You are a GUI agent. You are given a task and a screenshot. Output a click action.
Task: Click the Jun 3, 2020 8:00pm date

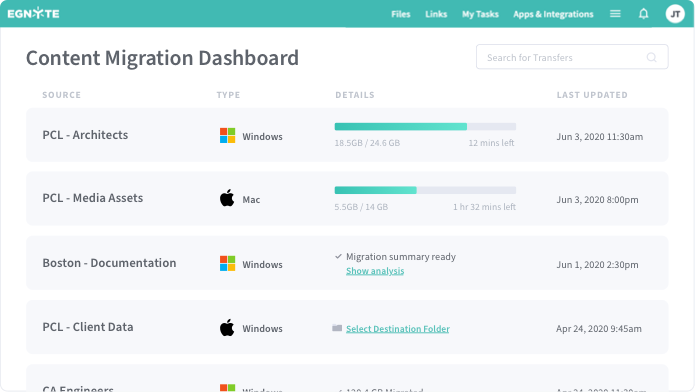point(597,200)
